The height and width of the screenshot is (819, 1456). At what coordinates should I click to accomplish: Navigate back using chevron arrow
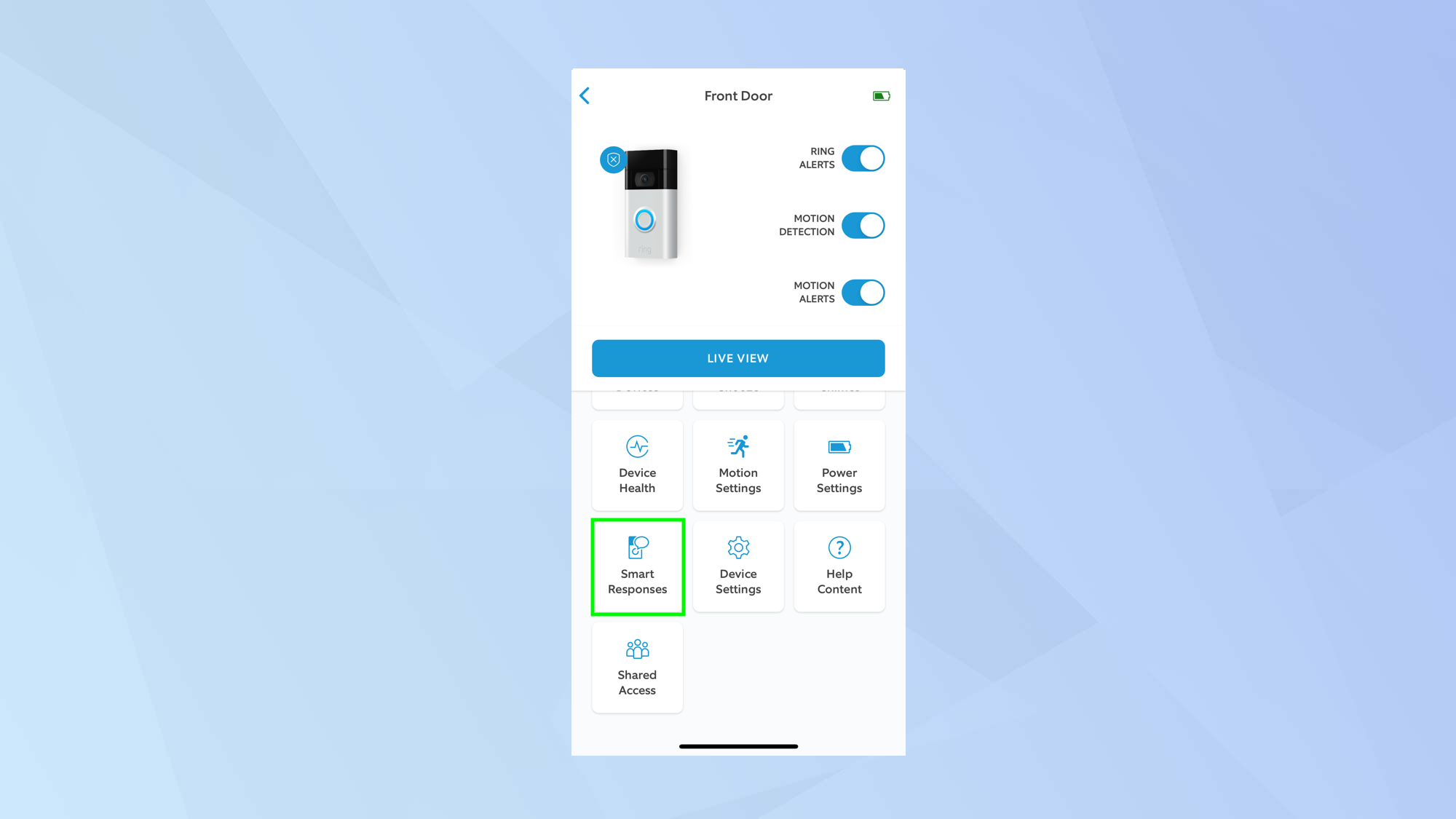click(x=585, y=96)
